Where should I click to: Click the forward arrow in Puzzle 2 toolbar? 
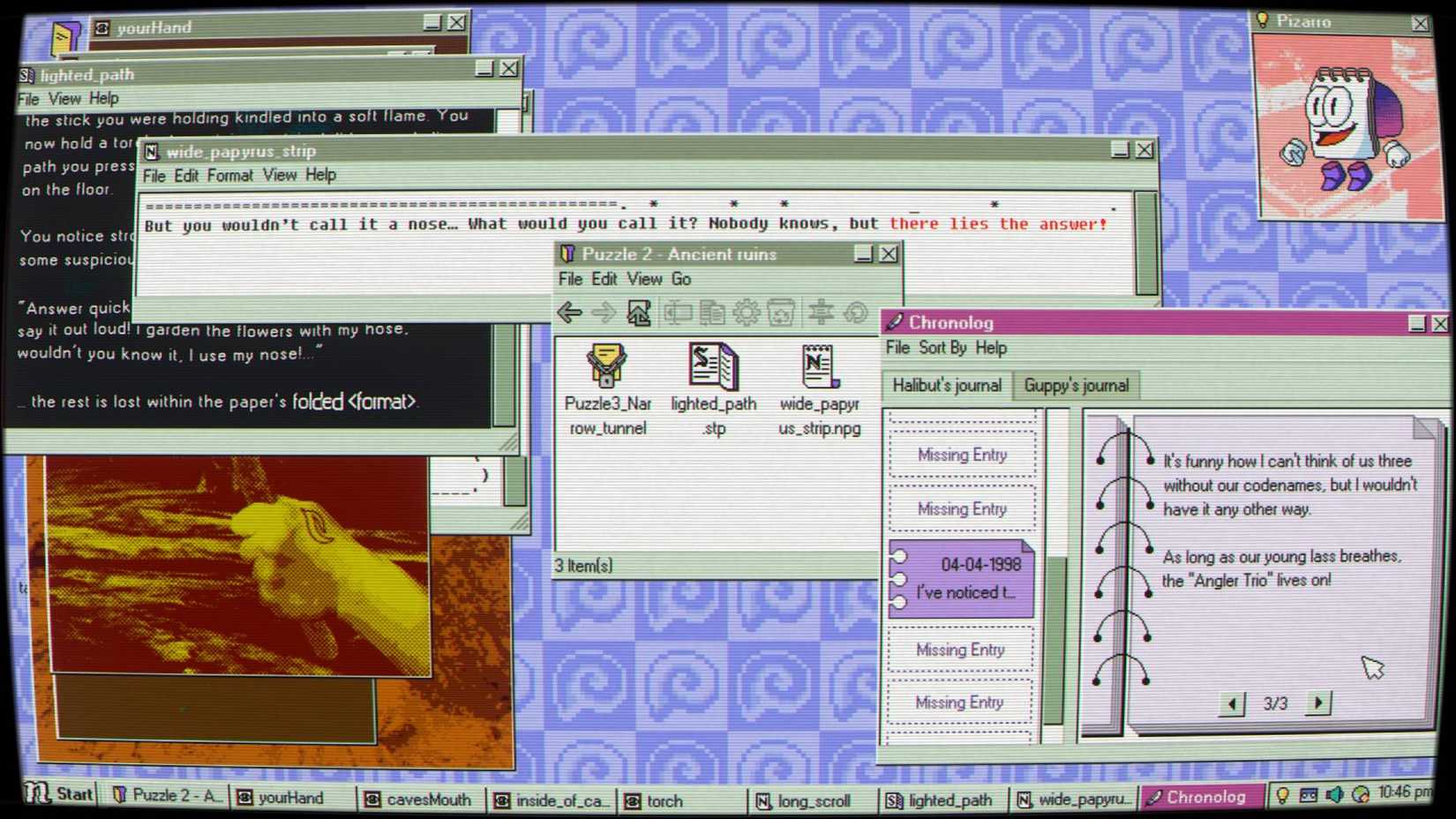(604, 312)
